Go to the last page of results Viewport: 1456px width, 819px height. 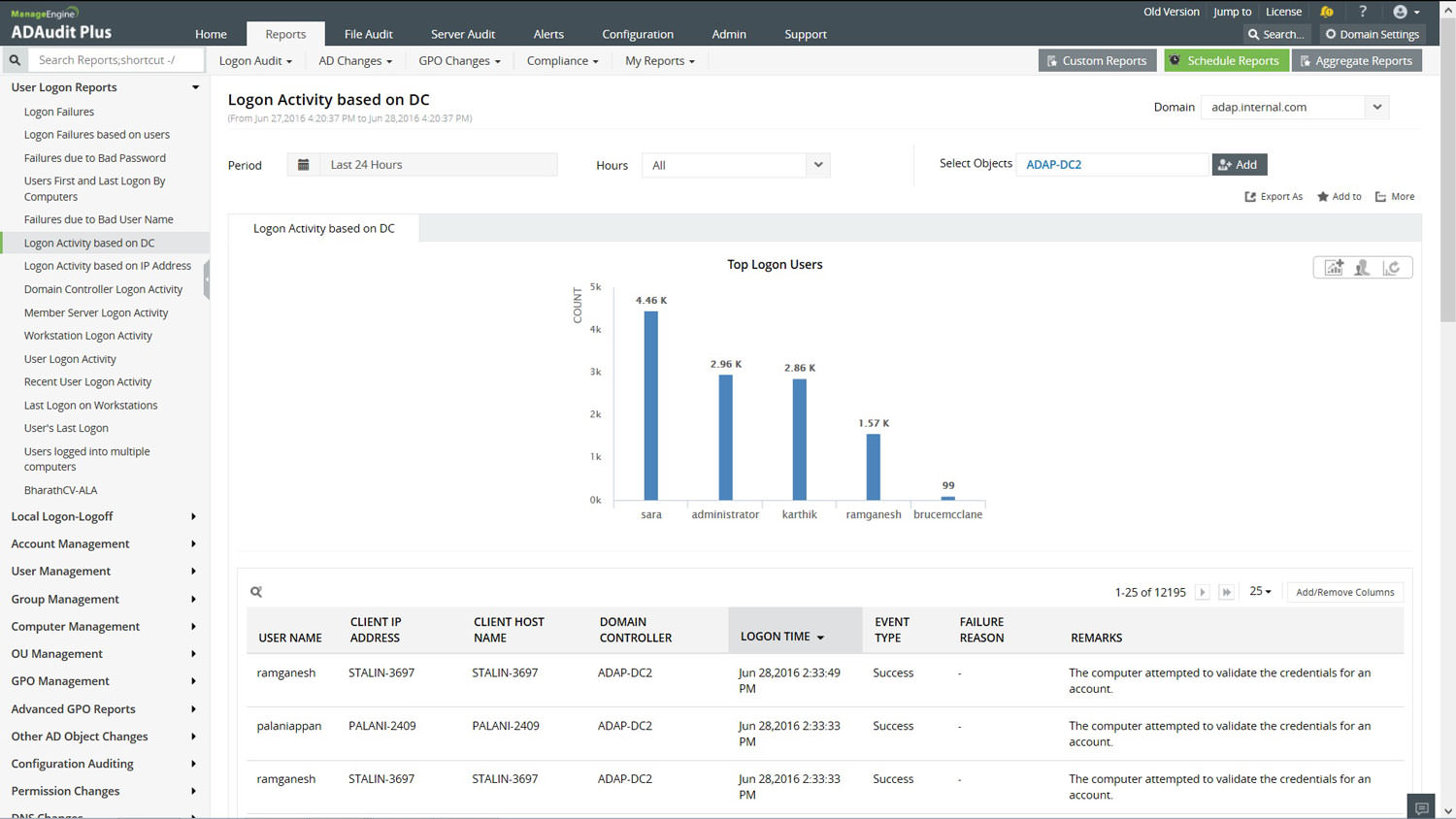pyautogui.click(x=1226, y=592)
